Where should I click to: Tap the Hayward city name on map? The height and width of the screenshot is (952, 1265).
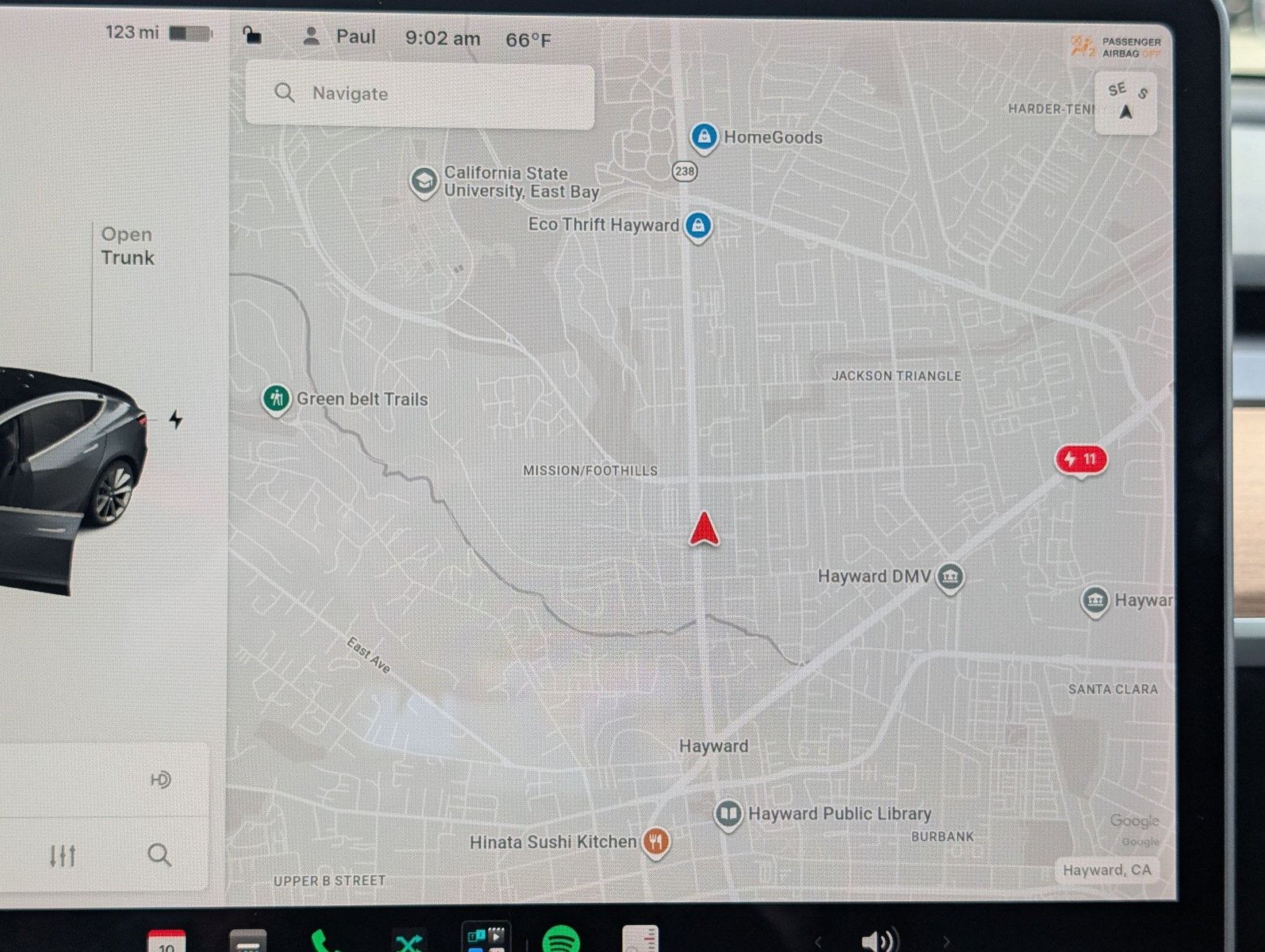tap(713, 747)
